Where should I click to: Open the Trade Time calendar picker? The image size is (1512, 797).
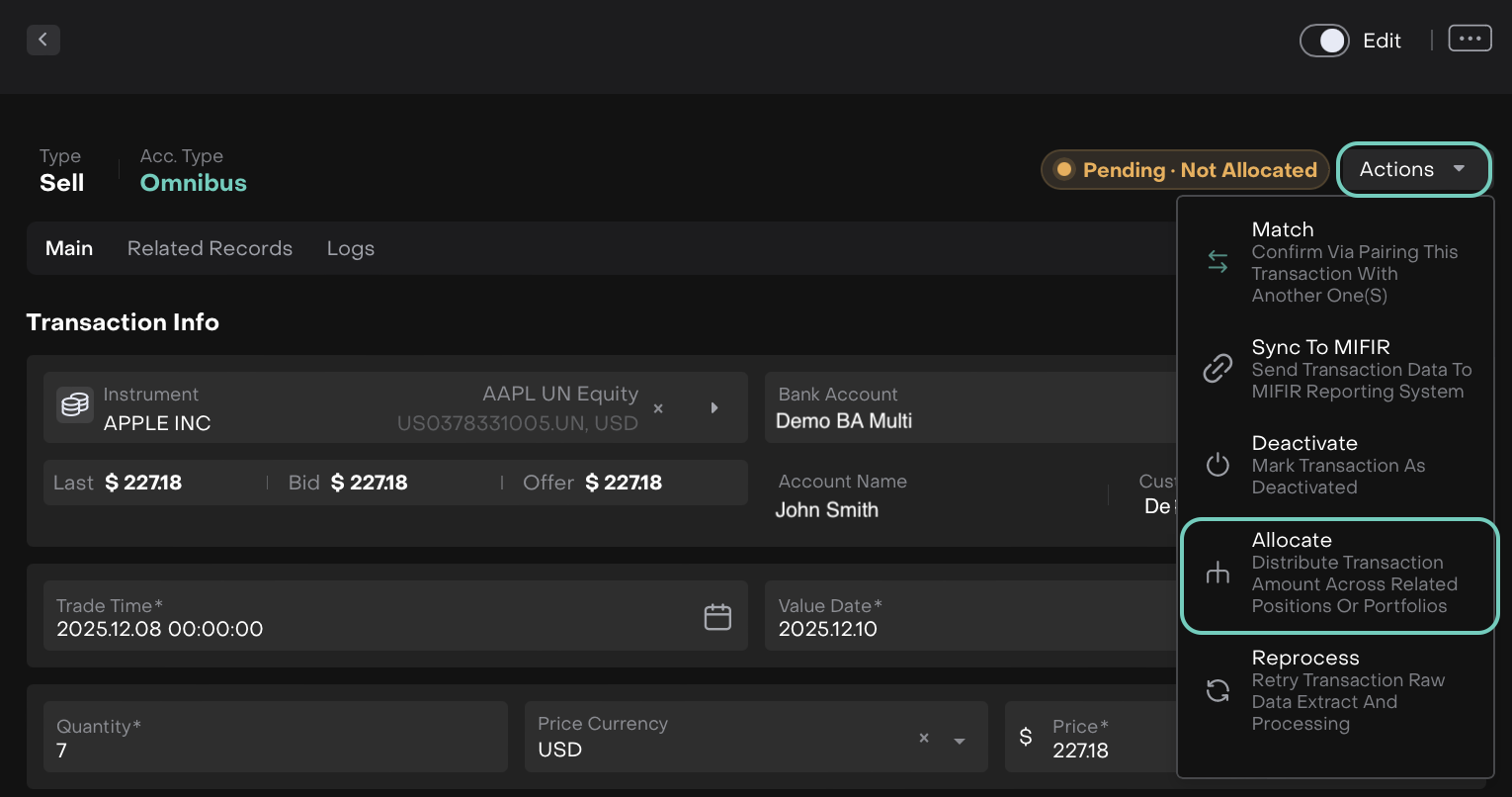[717, 617]
